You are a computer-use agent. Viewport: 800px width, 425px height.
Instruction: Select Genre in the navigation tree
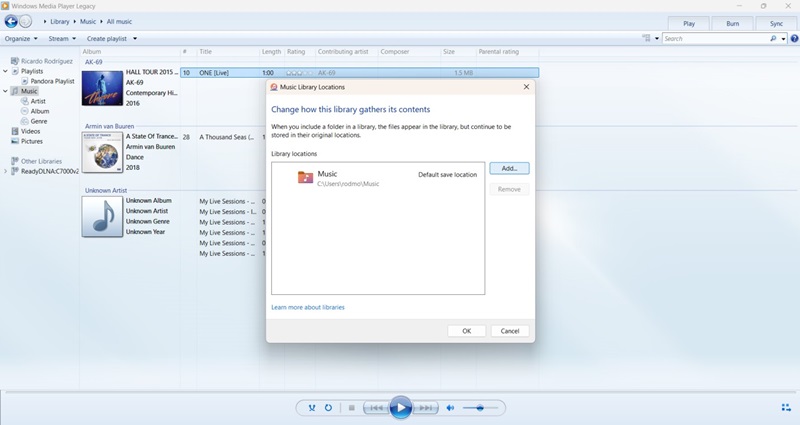39,121
